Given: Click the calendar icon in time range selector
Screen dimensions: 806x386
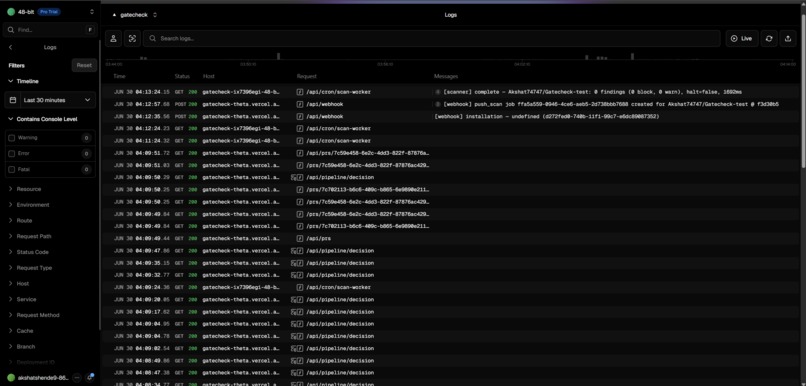Looking at the screenshot, I should 13,100.
